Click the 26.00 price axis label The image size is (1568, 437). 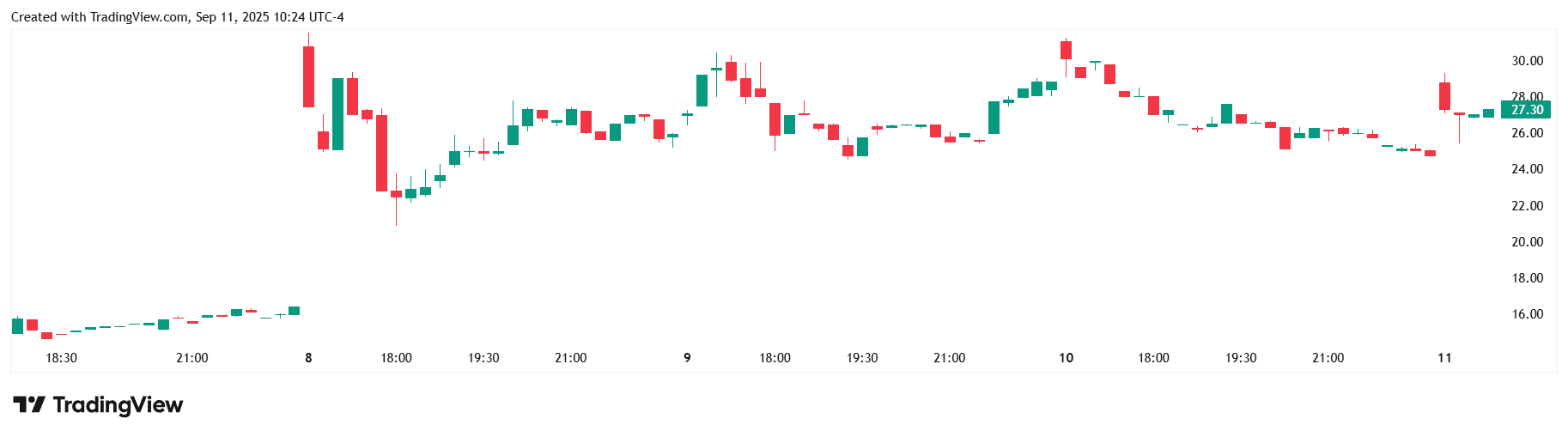(1527, 133)
